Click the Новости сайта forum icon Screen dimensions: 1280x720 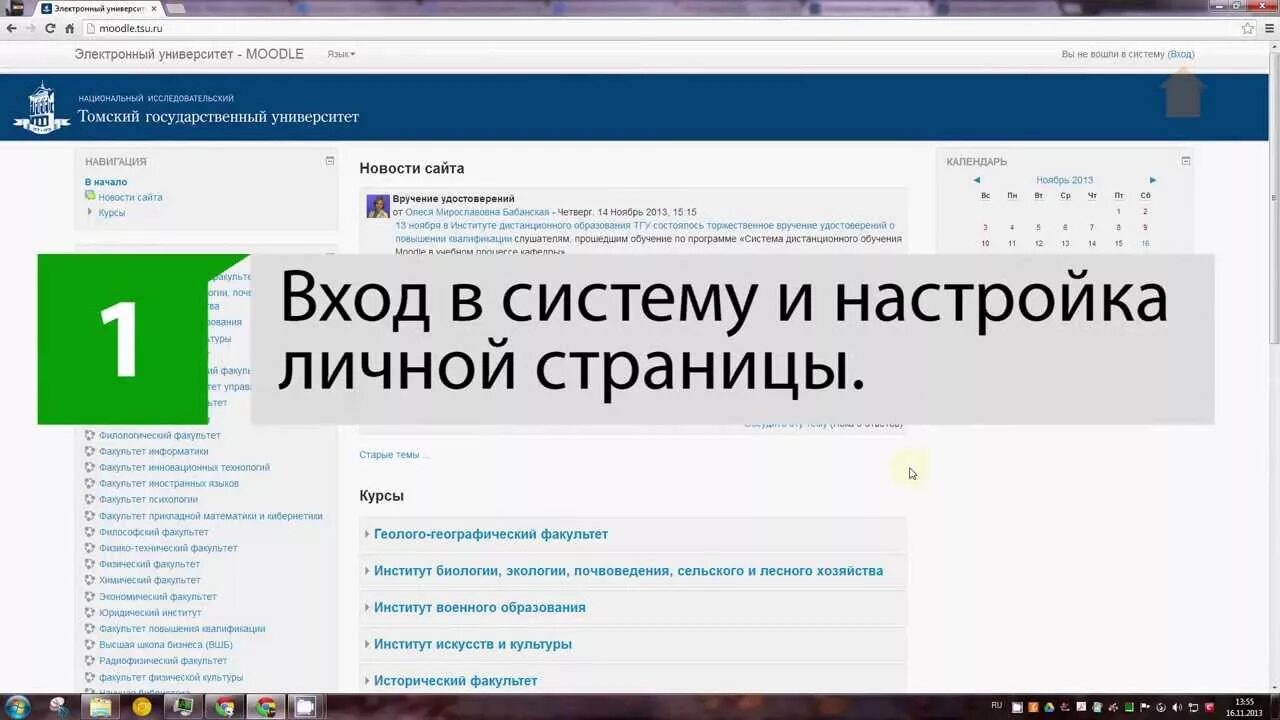tap(90, 197)
